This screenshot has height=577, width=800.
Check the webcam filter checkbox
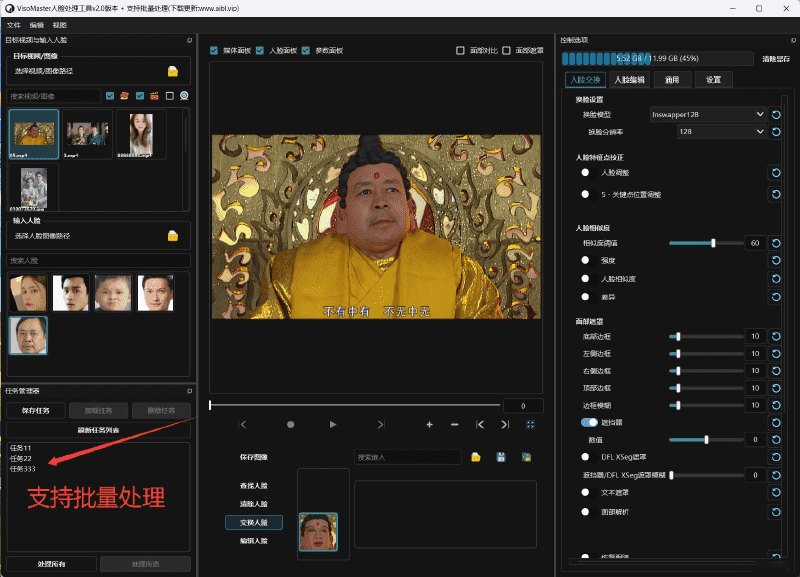pyautogui.click(x=170, y=96)
